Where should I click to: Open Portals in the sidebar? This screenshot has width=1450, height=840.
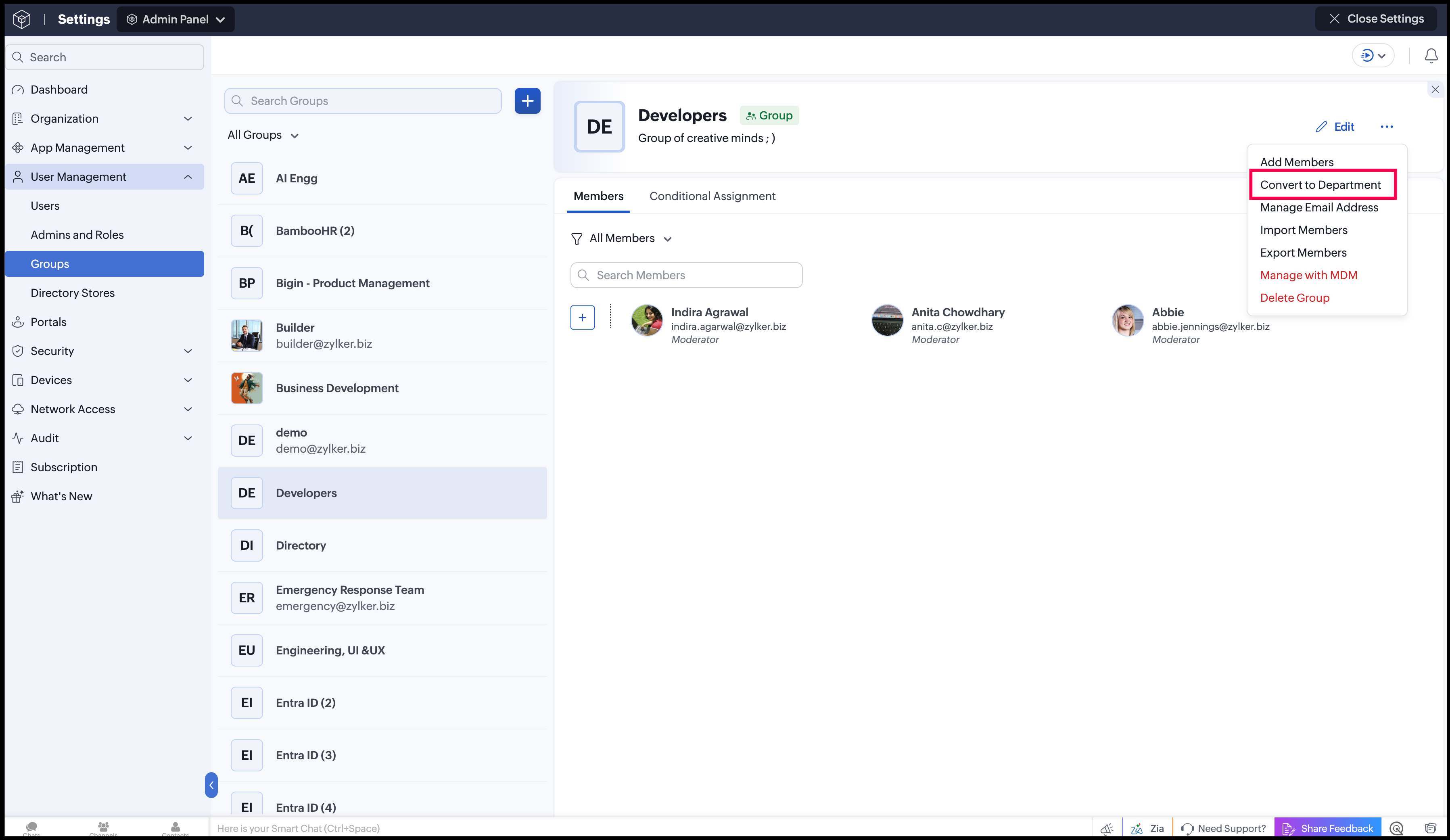click(x=105, y=322)
